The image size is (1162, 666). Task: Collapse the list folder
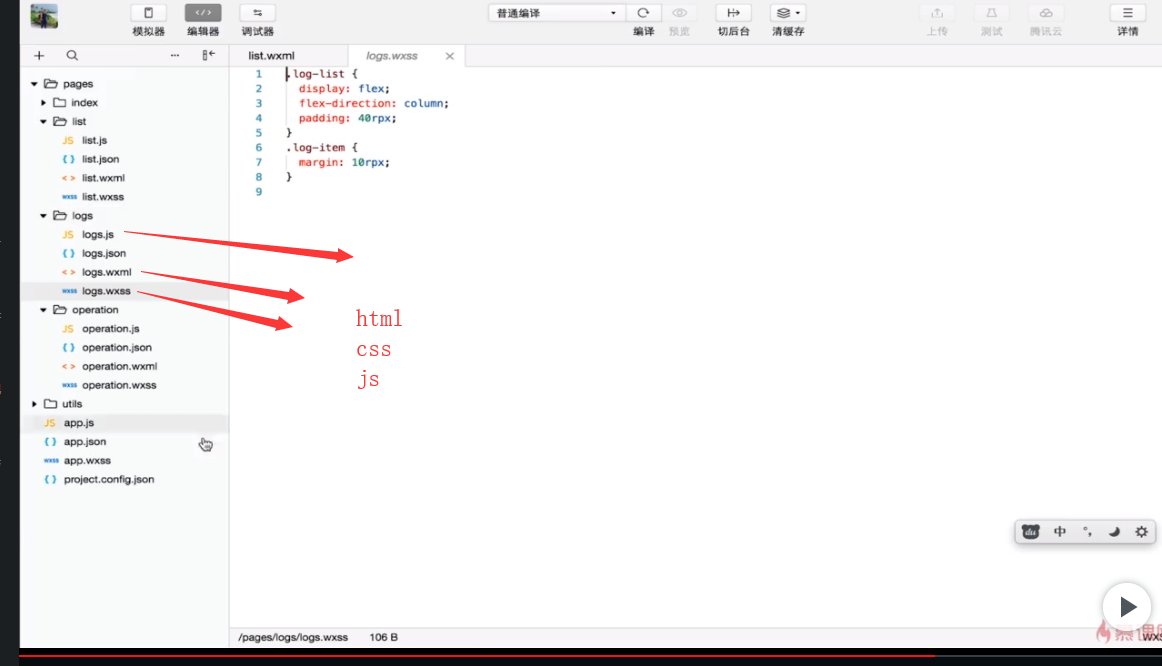[x=44, y=121]
